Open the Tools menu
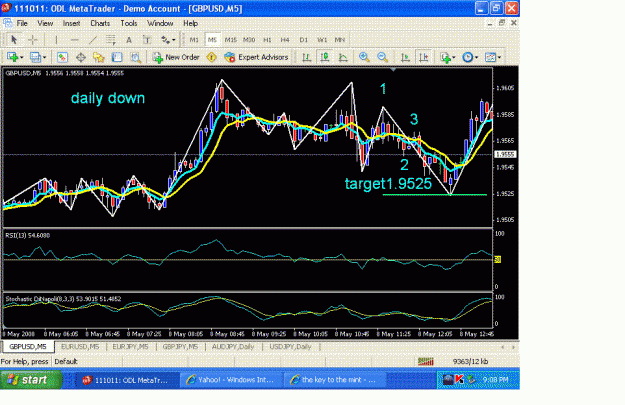The image size is (625, 405). pos(129,23)
